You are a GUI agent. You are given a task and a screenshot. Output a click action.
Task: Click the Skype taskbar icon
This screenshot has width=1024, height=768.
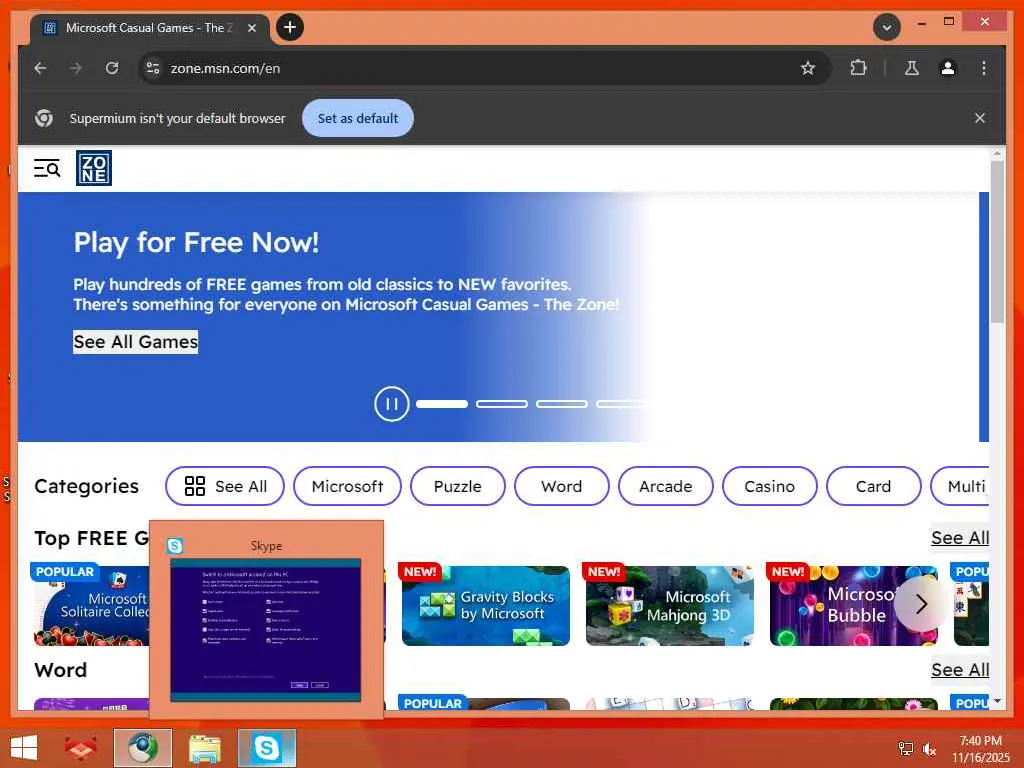pyautogui.click(x=266, y=748)
